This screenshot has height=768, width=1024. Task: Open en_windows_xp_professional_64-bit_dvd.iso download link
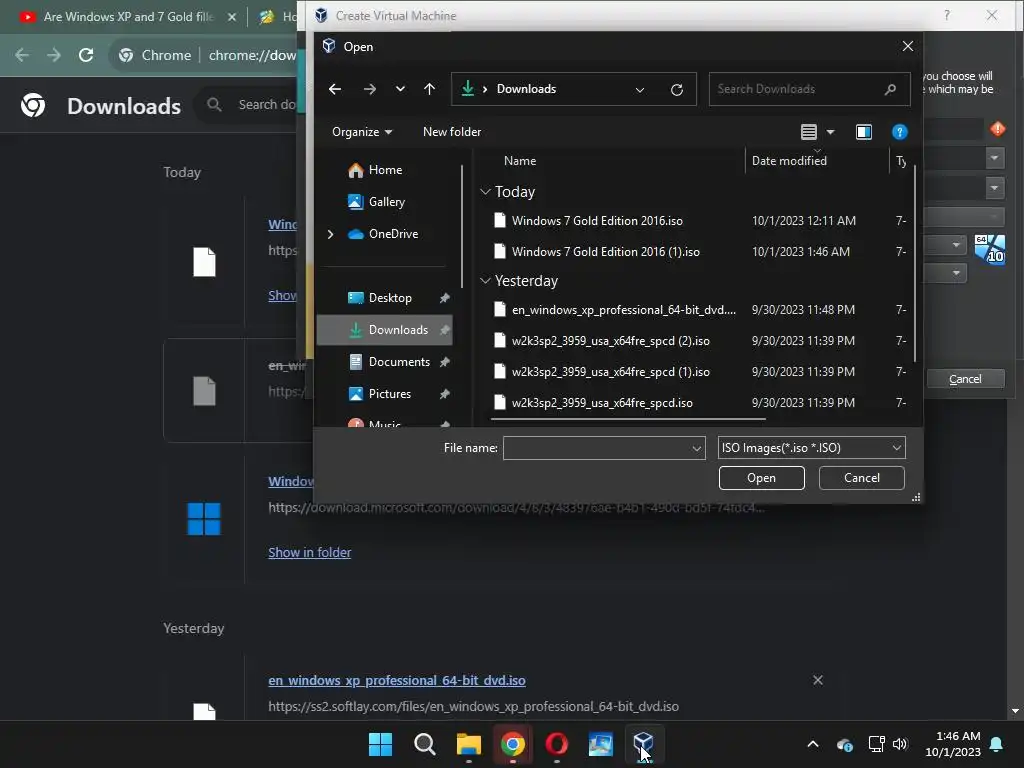click(x=396, y=680)
